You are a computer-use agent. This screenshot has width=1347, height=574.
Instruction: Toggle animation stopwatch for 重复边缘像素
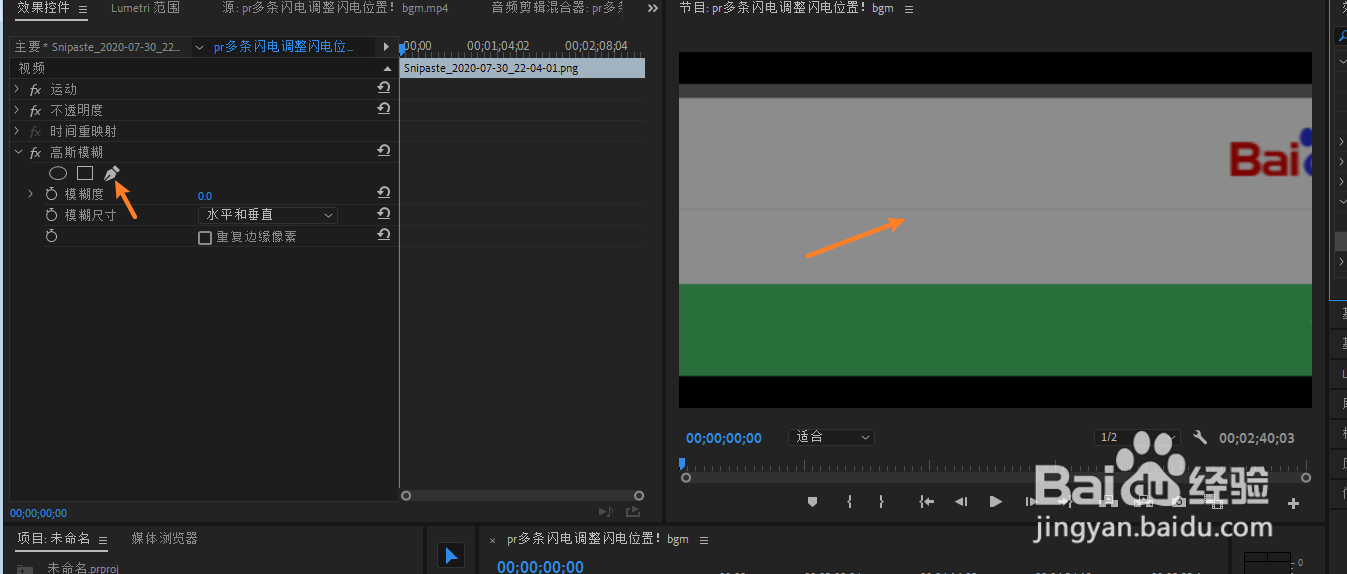click(x=52, y=236)
